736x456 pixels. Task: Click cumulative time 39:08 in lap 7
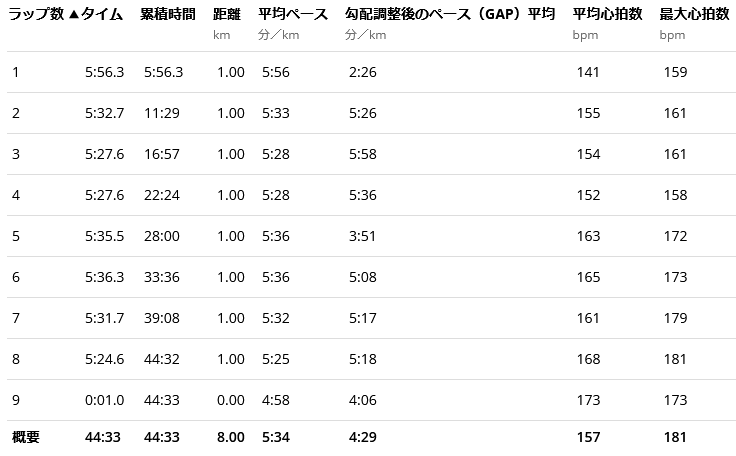click(x=162, y=318)
